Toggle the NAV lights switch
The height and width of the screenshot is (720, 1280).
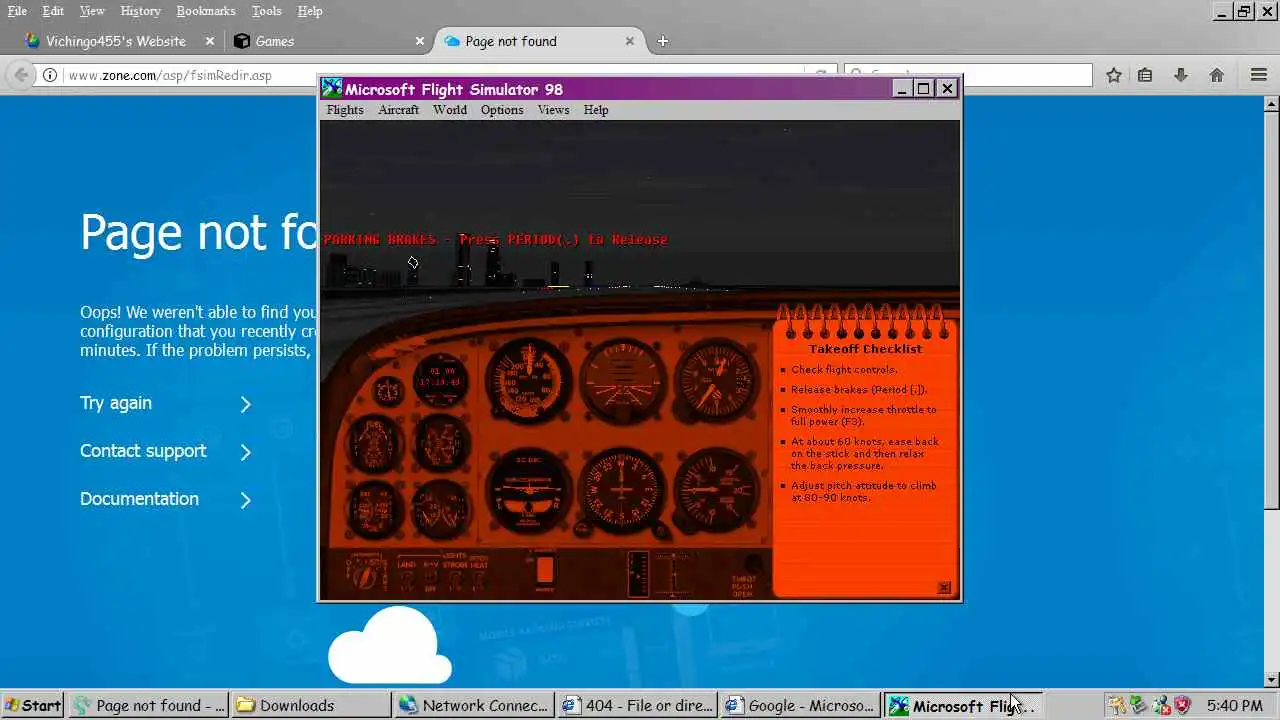(x=431, y=578)
